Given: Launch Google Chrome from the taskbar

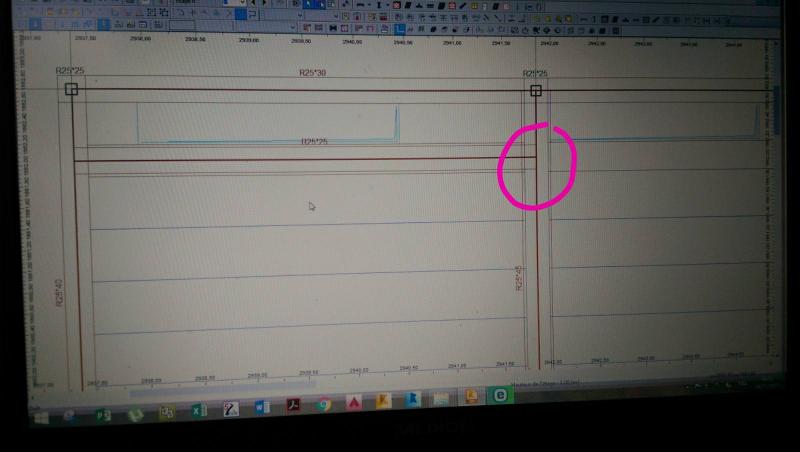Looking at the screenshot, I should [x=323, y=404].
